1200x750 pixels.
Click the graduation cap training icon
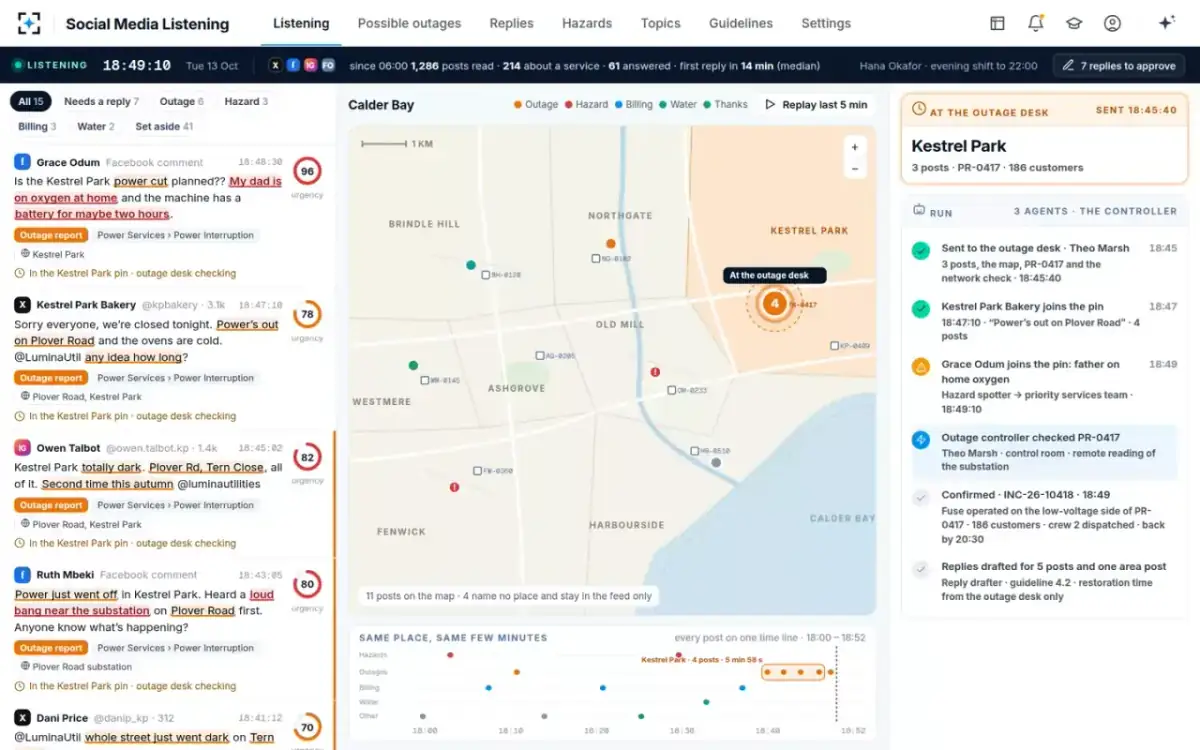click(1073, 23)
